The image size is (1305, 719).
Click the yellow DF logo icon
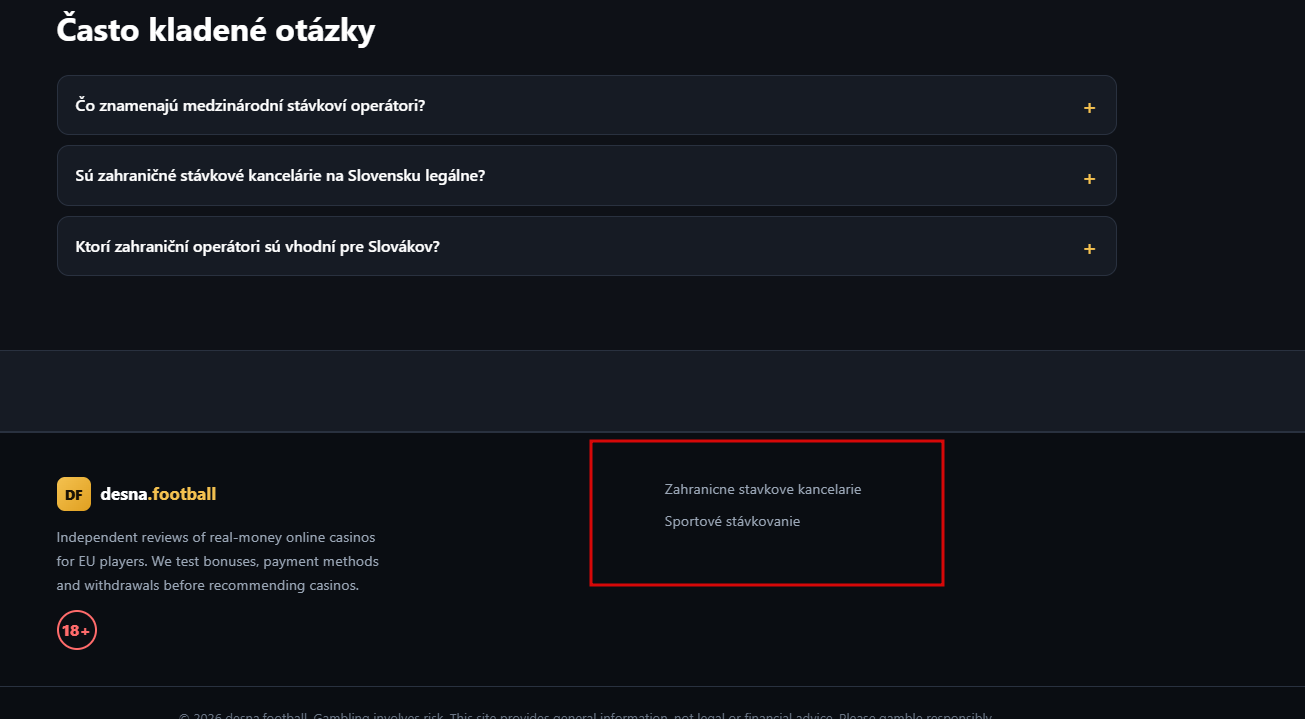click(x=74, y=494)
